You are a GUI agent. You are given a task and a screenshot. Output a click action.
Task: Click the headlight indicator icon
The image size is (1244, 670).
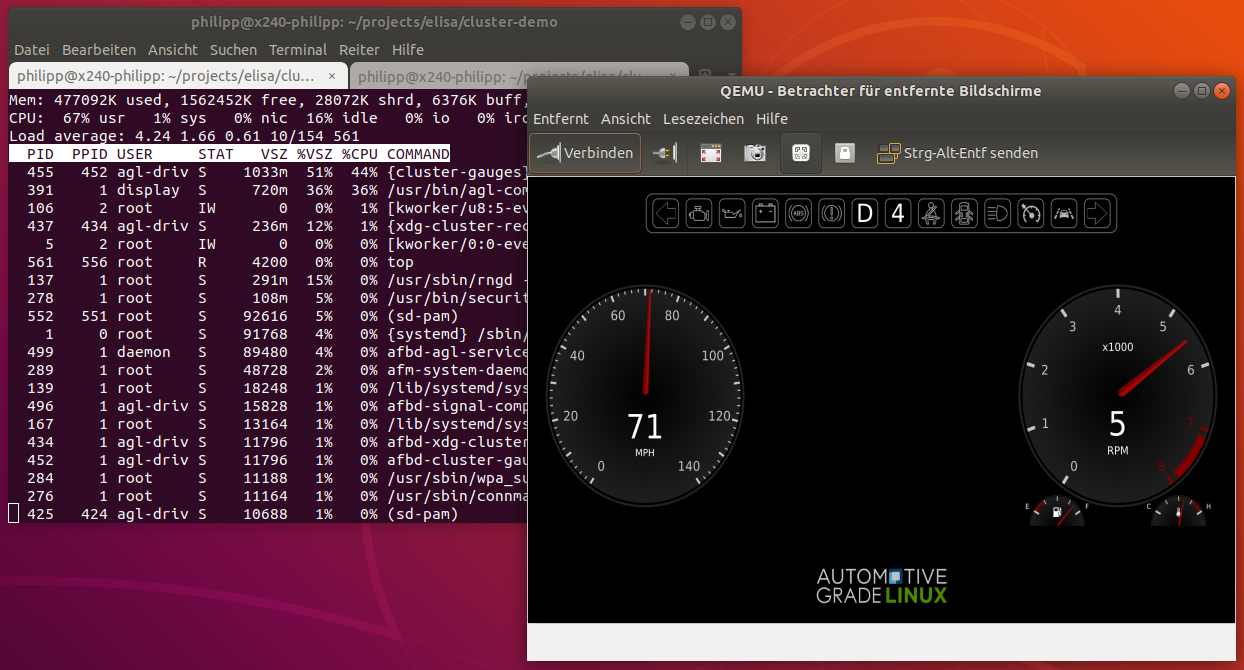click(997, 213)
